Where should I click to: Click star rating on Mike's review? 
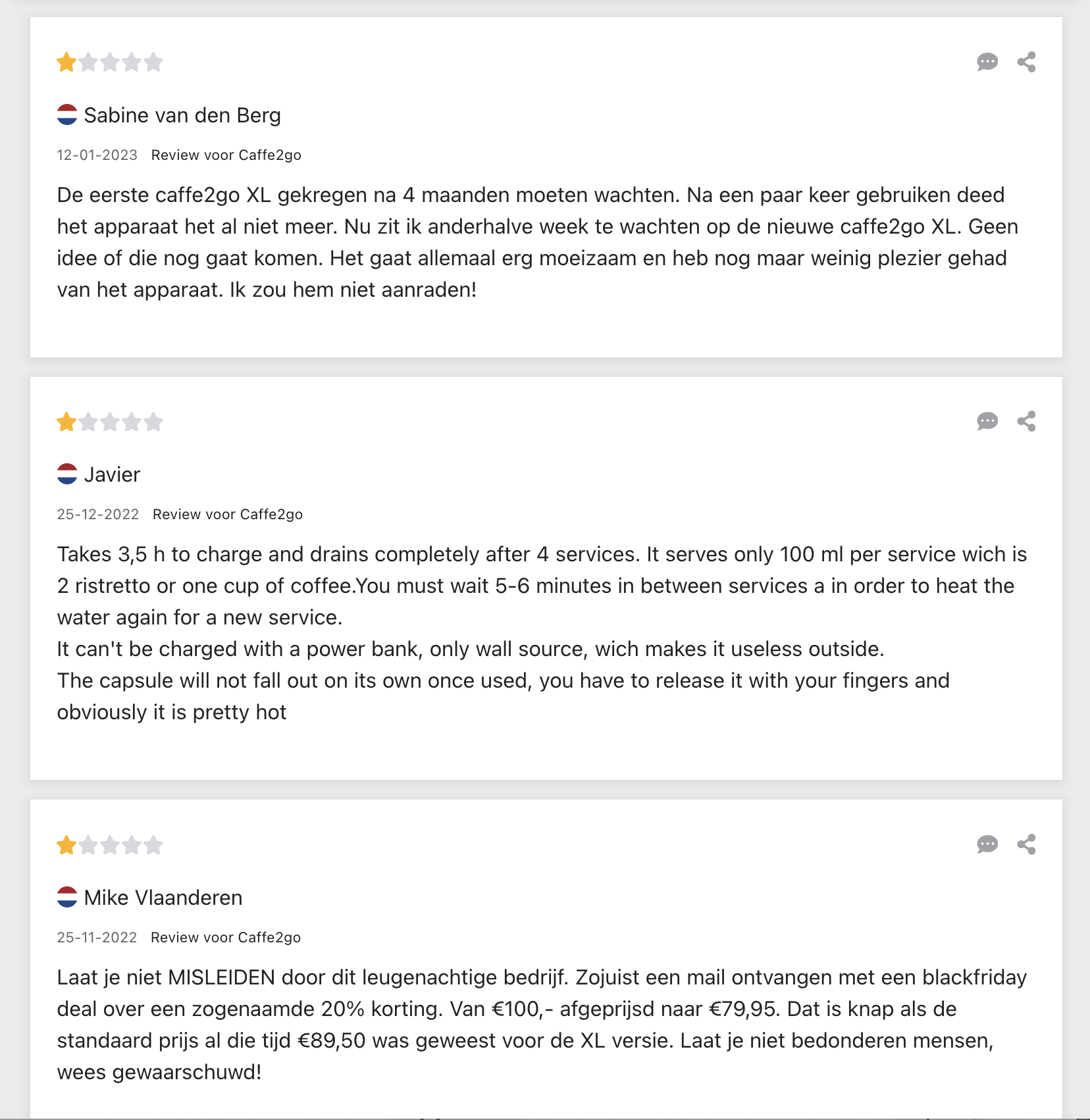(109, 845)
